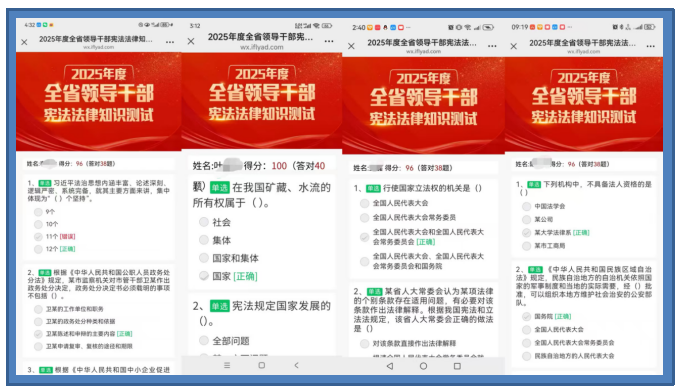
Task: Tap the red banner in the 3:12 screenshot
Action: click(x=262, y=101)
